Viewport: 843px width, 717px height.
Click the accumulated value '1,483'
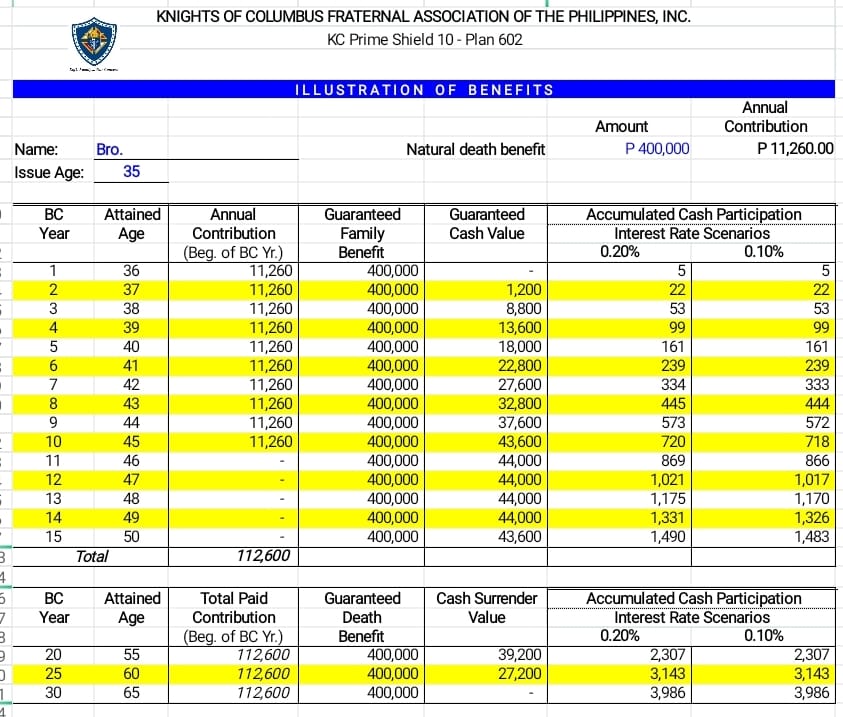[812, 536]
